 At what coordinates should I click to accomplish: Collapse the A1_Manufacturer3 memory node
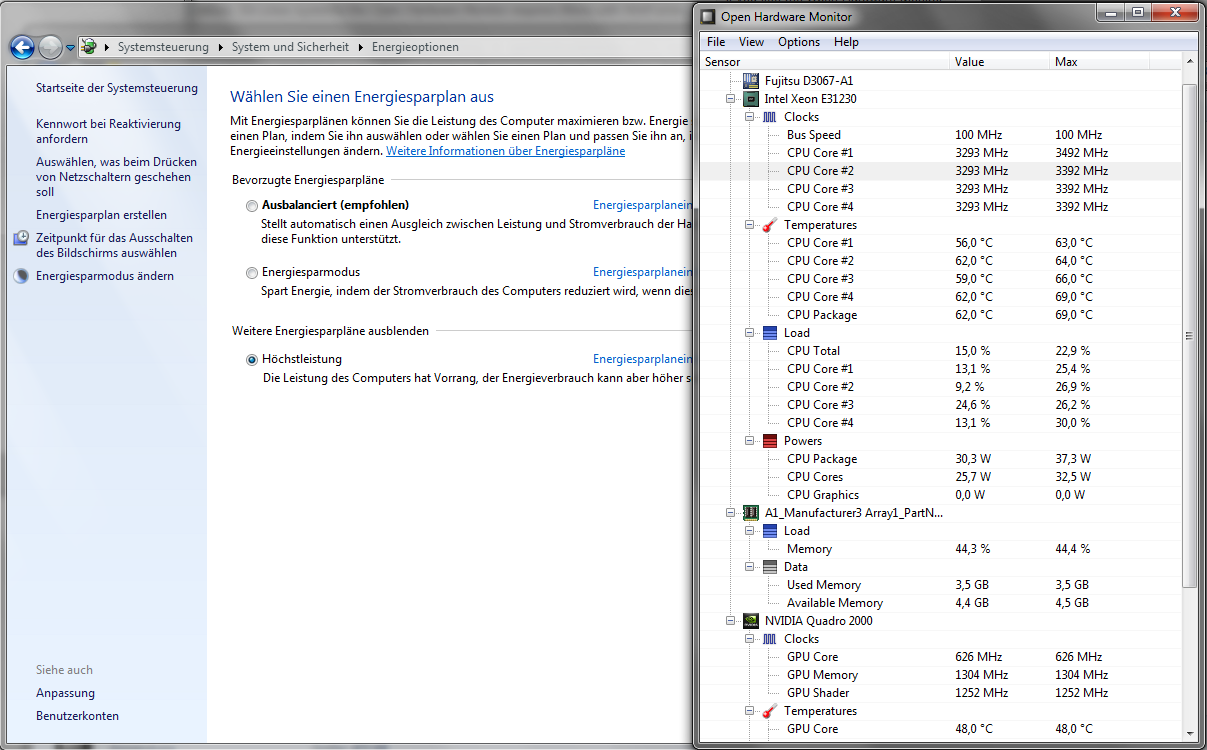click(732, 513)
